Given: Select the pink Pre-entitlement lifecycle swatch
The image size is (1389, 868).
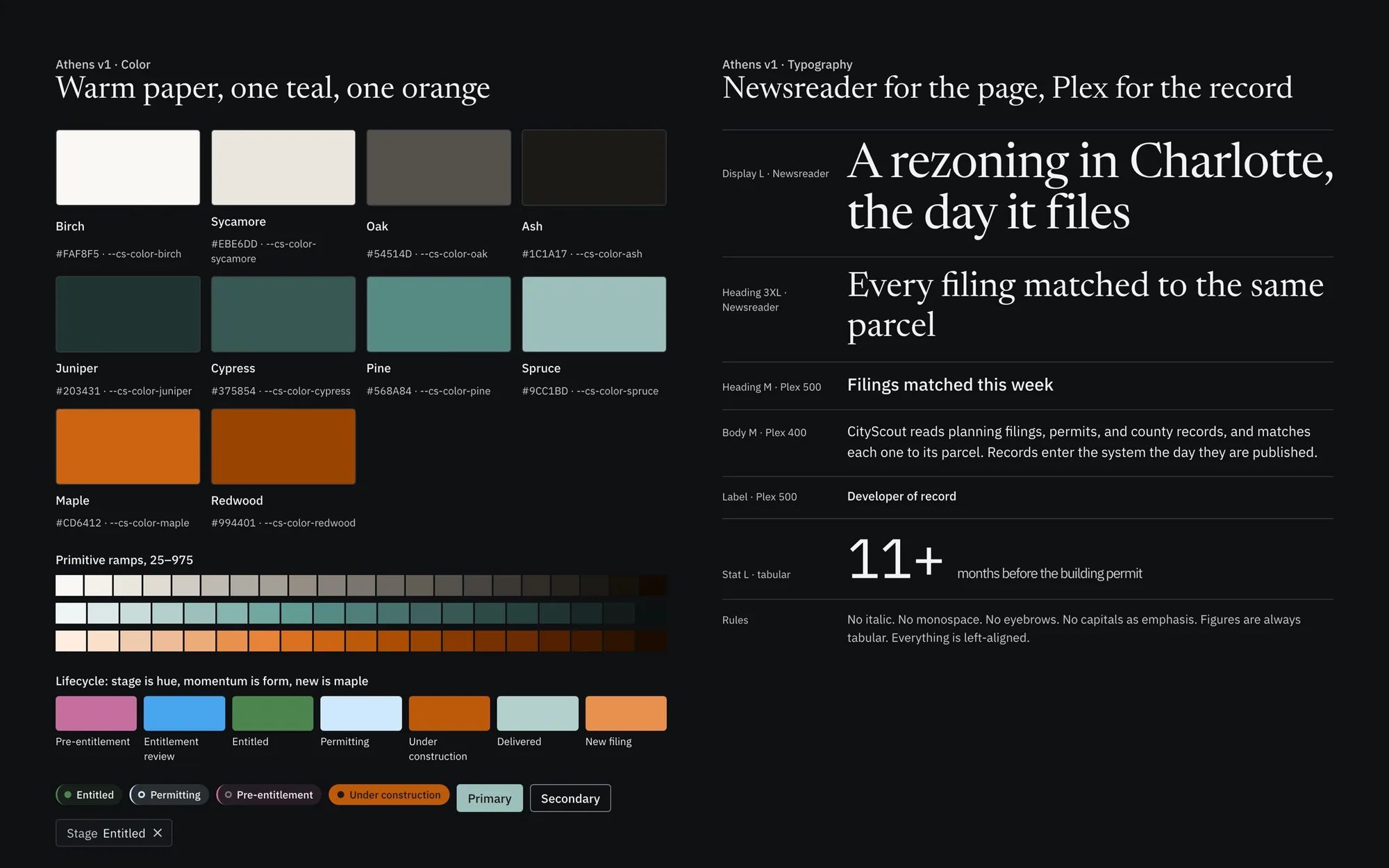Looking at the screenshot, I should click(96, 713).
